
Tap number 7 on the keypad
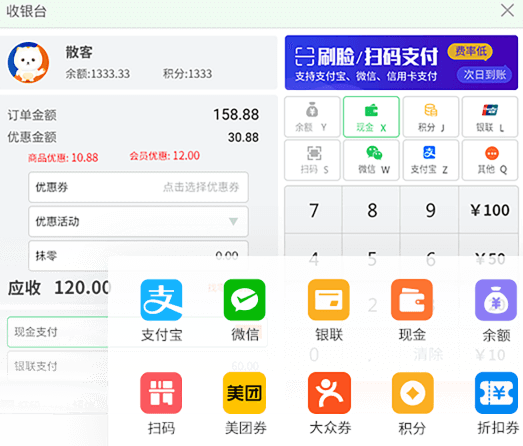click(x=314, y=210)
